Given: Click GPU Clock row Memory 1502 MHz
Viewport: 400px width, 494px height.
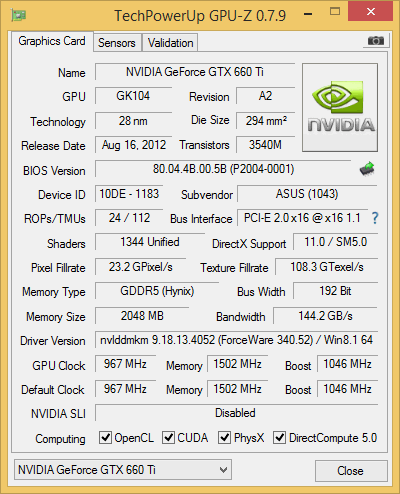Looking at the screenshot, I should [238, 364].
